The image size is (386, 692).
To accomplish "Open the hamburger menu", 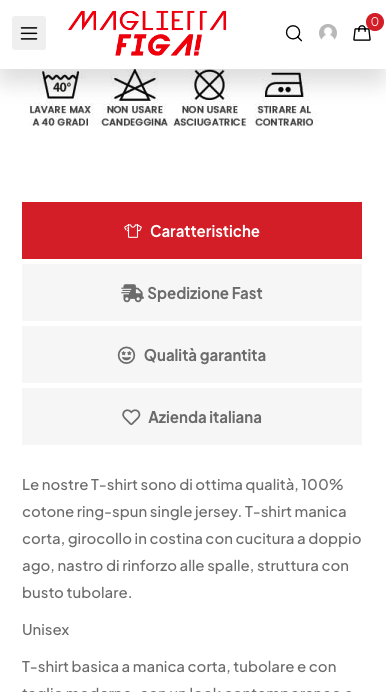I will (29, 33).
